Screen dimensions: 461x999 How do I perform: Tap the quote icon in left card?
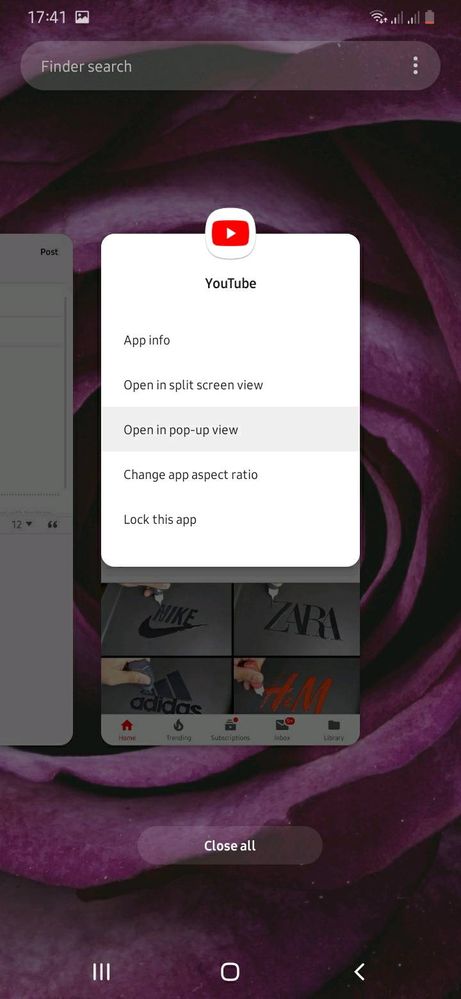[x=53, y=524]
